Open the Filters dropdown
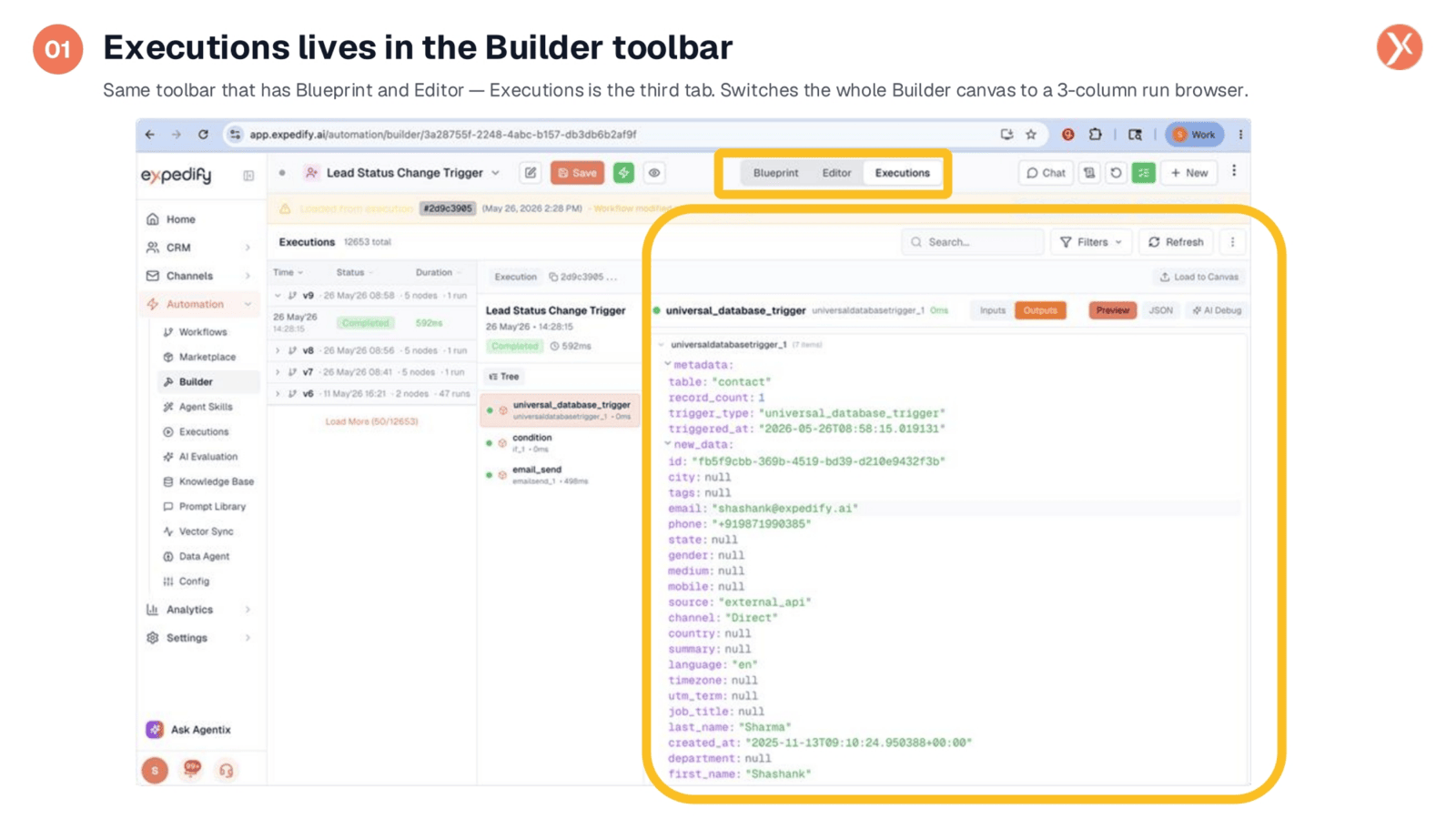 1091,242
